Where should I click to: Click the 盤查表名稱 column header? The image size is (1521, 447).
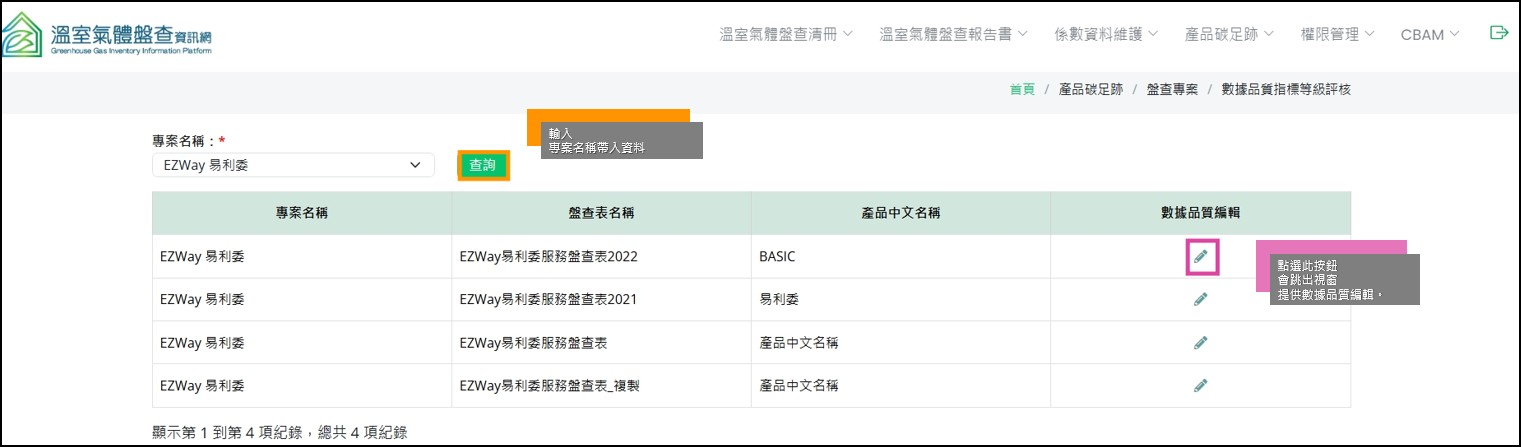coord(600,213)
